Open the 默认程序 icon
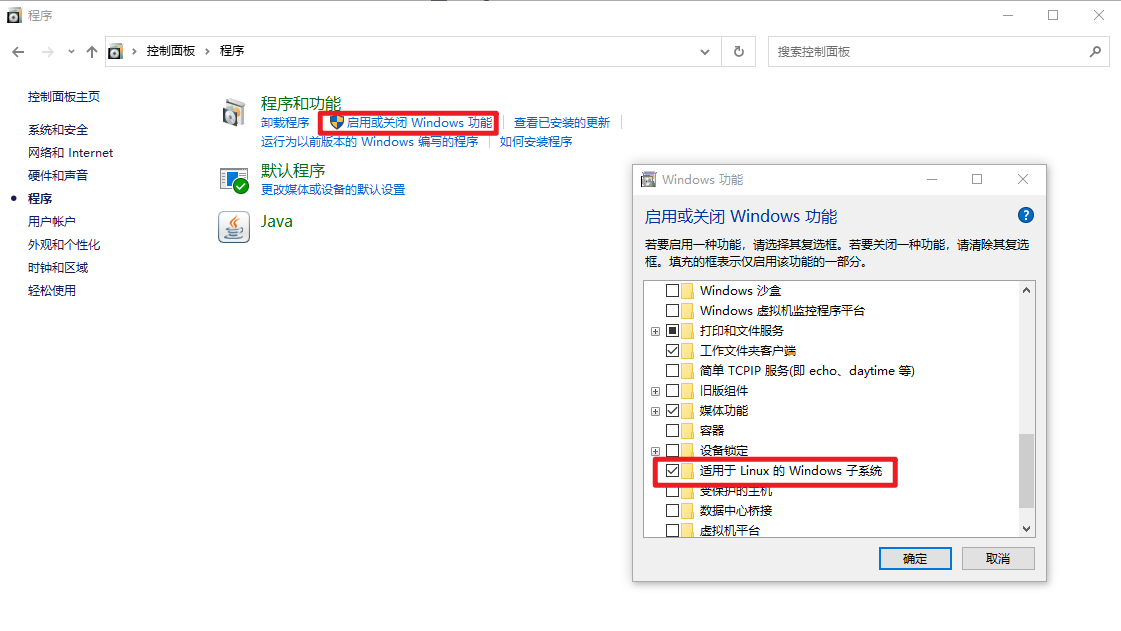The height and width of the screenshot is (631, 1121). 234,180
